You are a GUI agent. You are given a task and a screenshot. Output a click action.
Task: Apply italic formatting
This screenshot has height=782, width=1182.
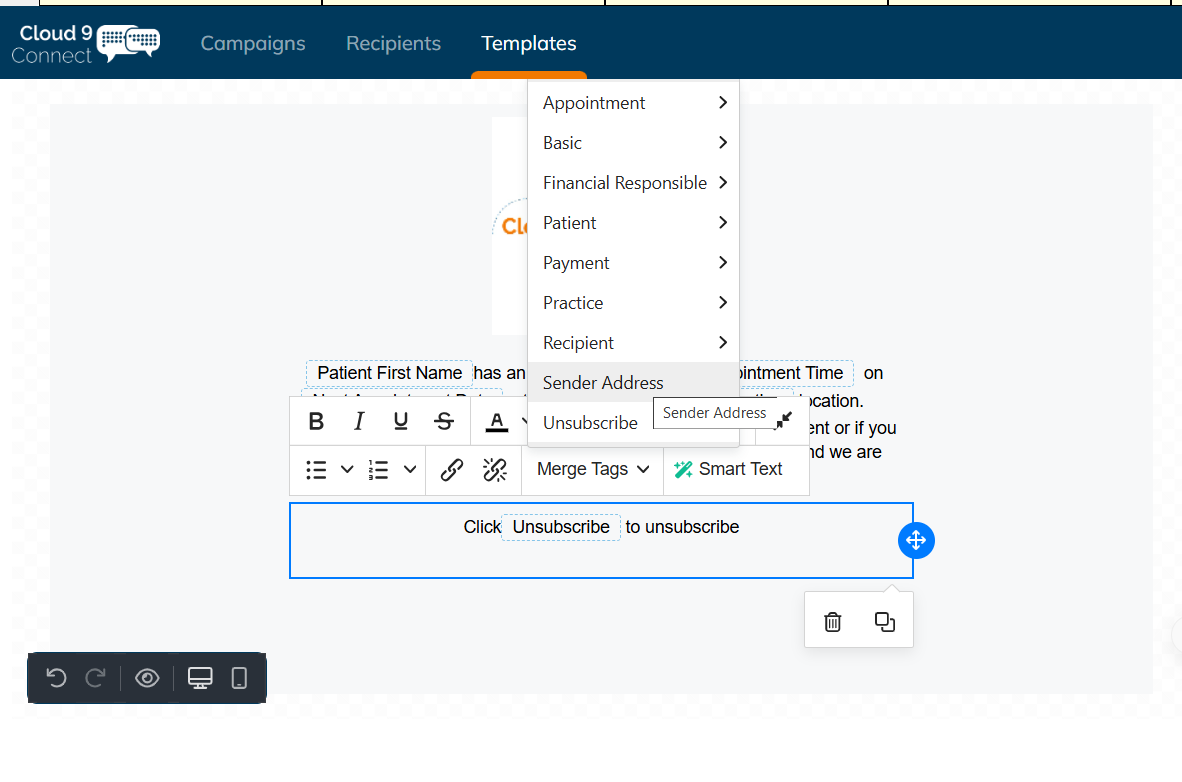tap(358, 421)
